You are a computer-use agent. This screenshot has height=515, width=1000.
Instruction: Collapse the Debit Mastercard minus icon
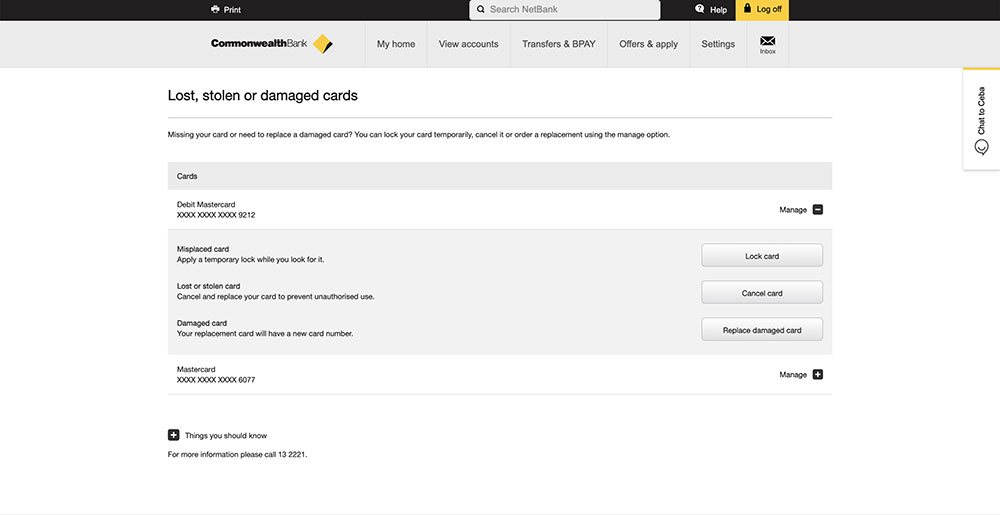click(x=818, y=210)
